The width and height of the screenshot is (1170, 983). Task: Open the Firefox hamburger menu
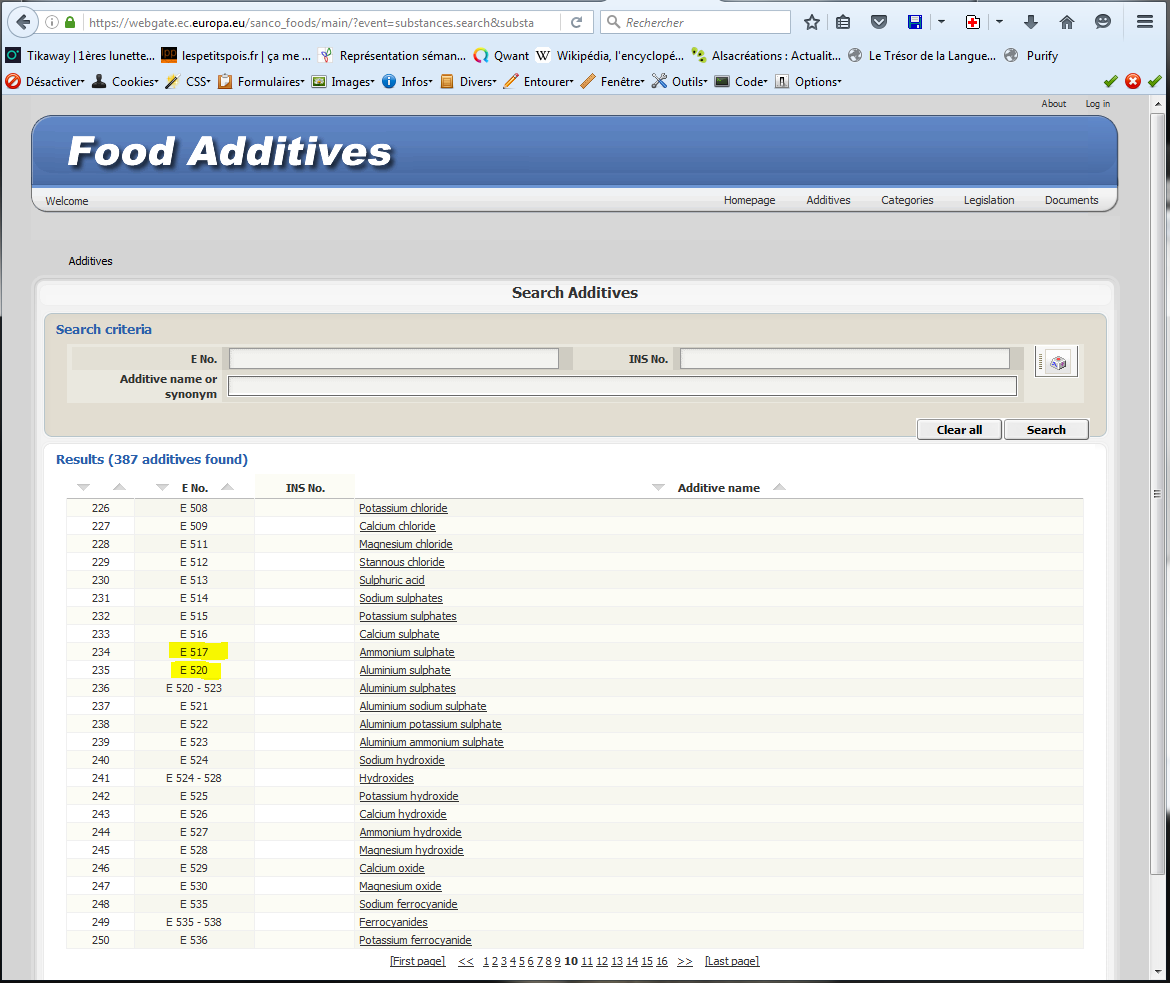[x=1145, y=22]
